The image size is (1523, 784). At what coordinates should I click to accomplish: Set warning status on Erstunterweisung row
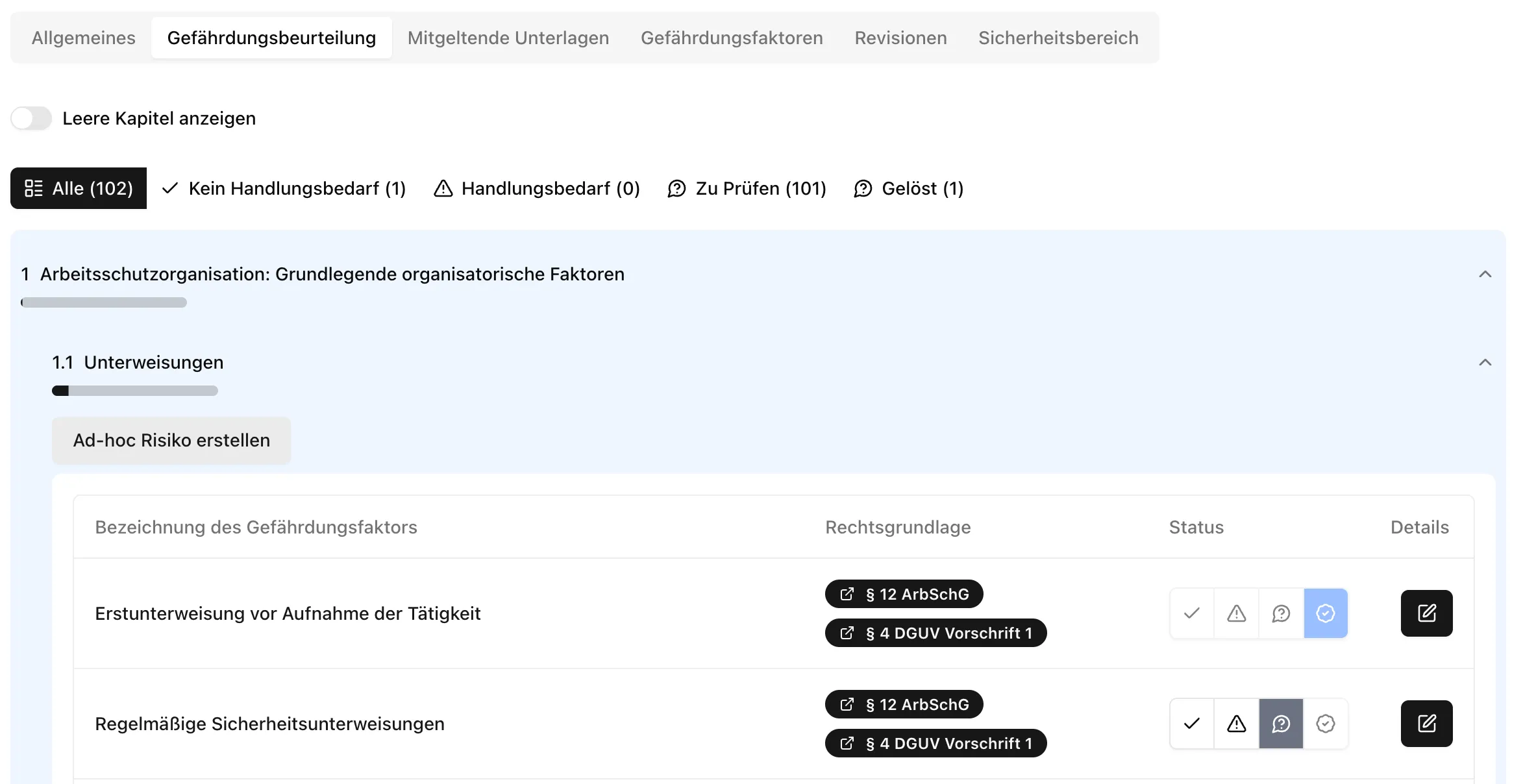click(x=1235, y=613)
